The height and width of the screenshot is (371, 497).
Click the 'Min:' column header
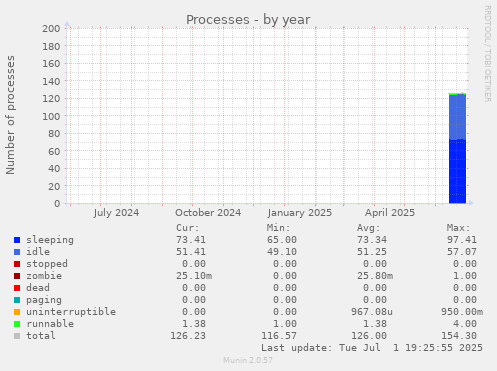coord(278,228)
